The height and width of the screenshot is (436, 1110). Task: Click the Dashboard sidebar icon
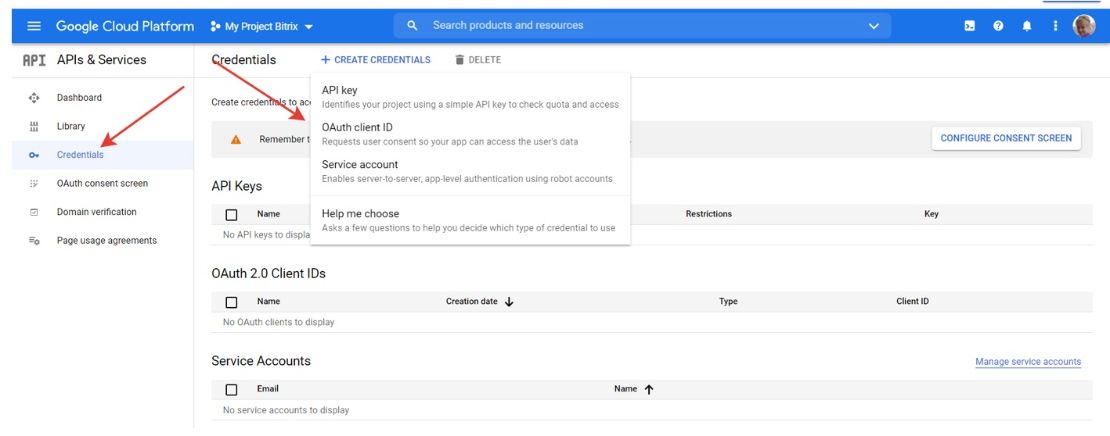coord(35,98)
